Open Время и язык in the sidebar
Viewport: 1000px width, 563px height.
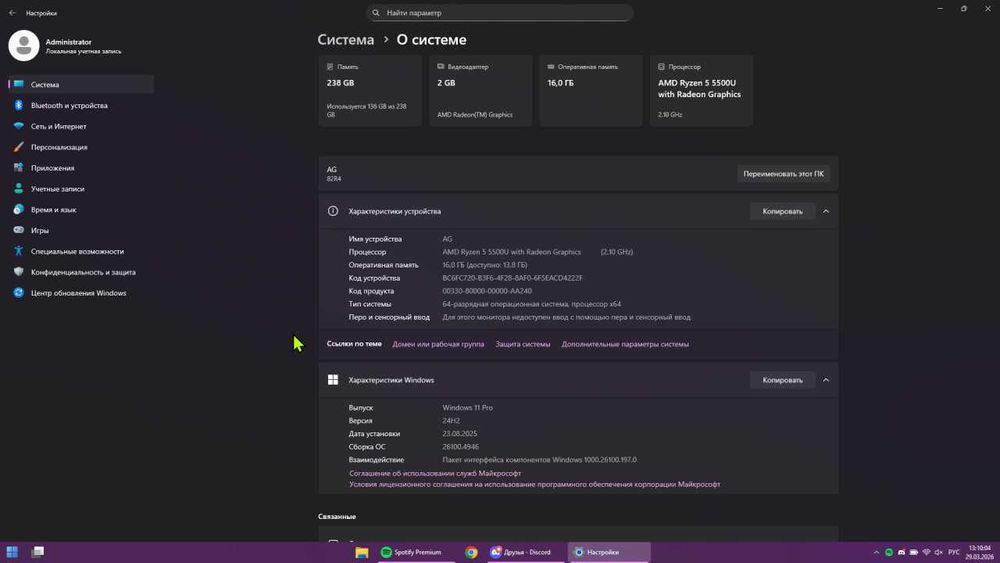[81, 209]
